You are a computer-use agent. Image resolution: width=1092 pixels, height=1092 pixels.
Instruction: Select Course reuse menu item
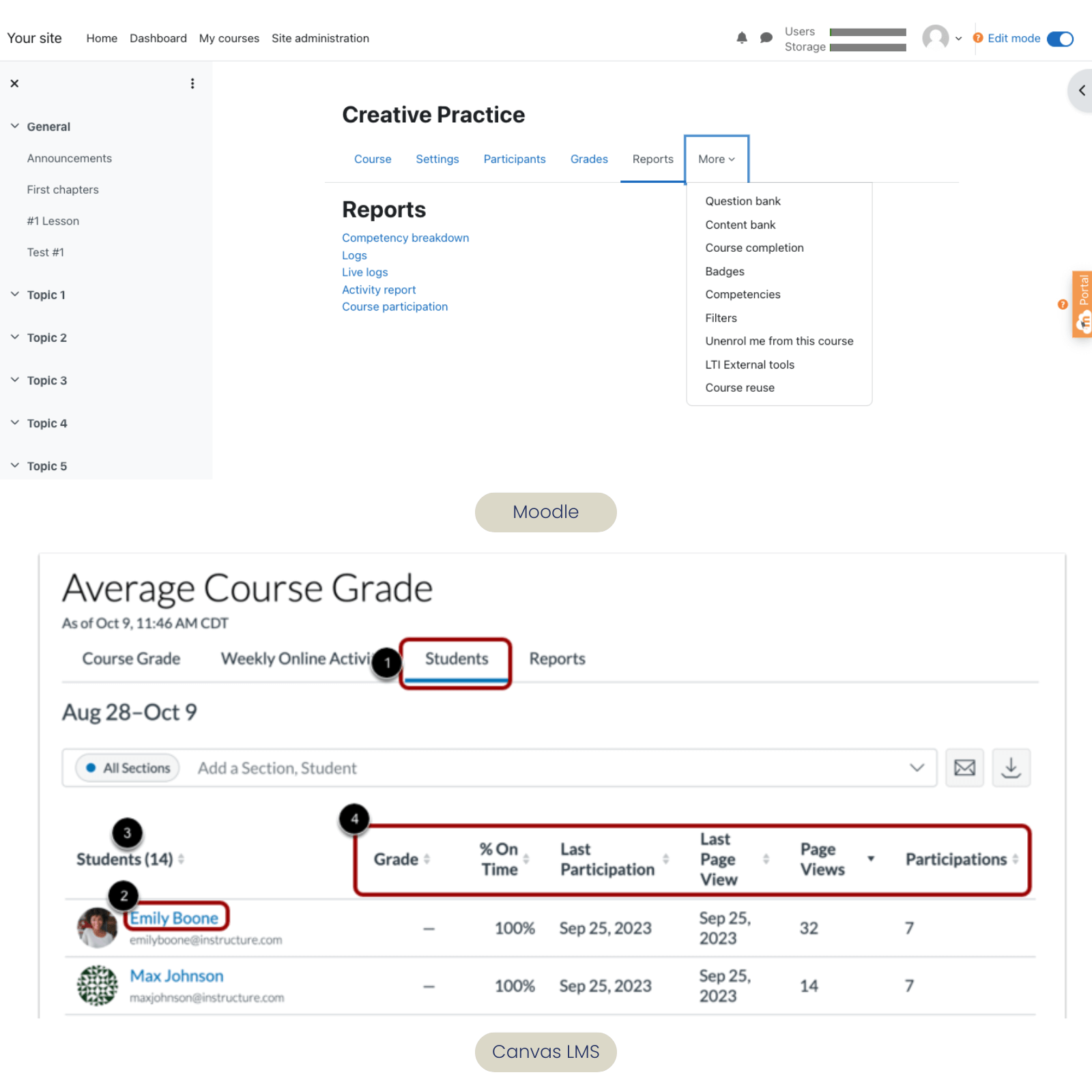pos(740,388)
